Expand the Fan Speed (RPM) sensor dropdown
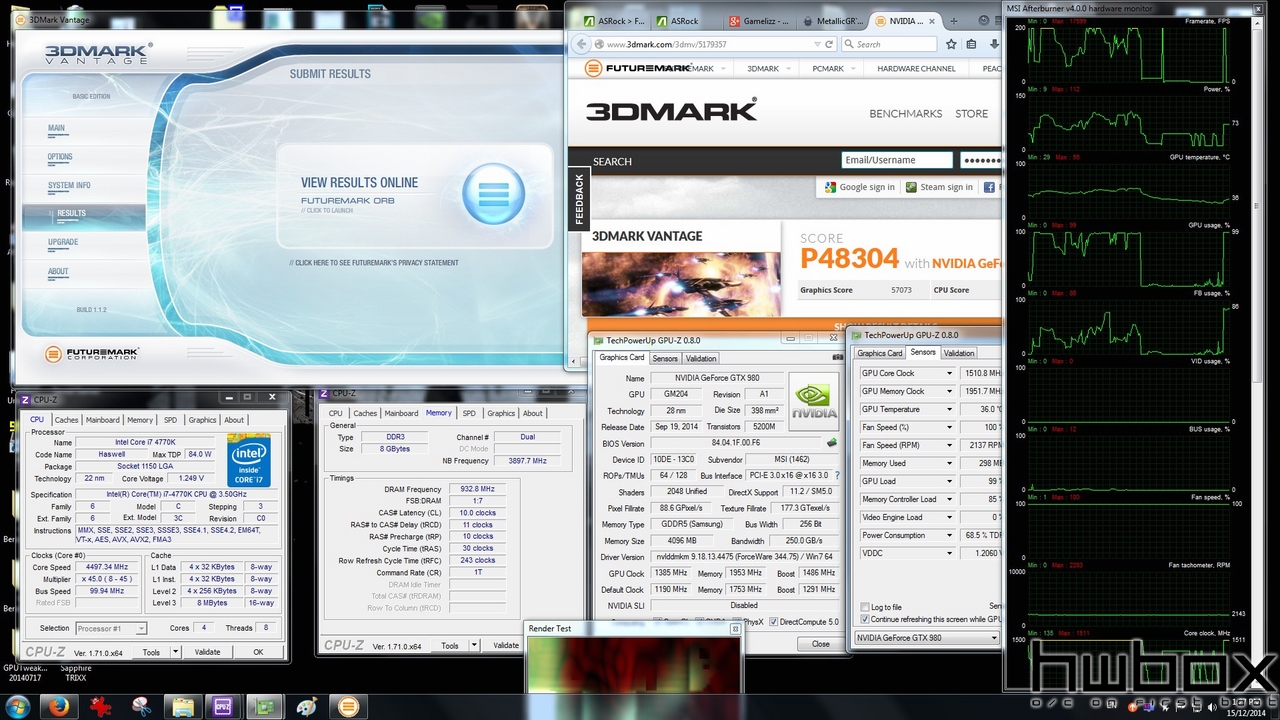This screenshot has width=1280, height=720. click(x=949, y=445)
